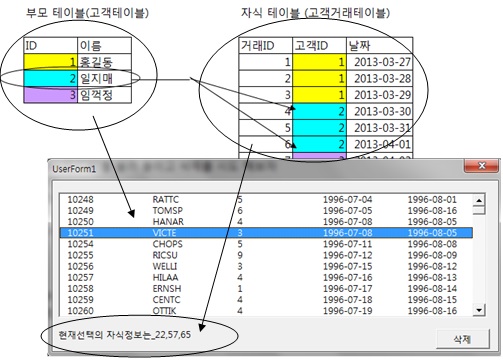Image resolution: width=503 pixels, height=363 pixels.
Task: Select the 10255 RICSU list row
Action: click(x=266, y=255)
